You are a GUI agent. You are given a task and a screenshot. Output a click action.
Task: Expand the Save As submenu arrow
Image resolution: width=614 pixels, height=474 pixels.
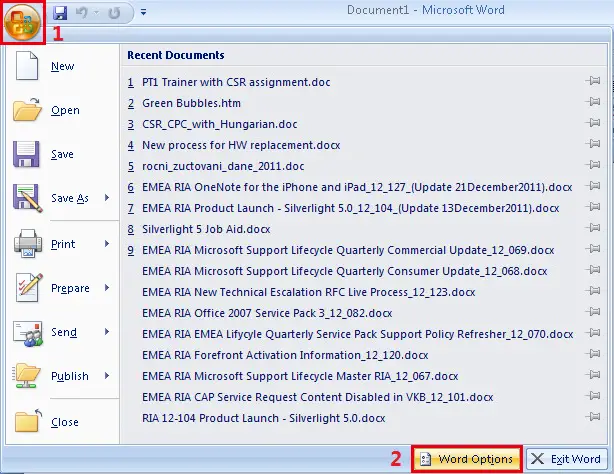click(107, 197)
